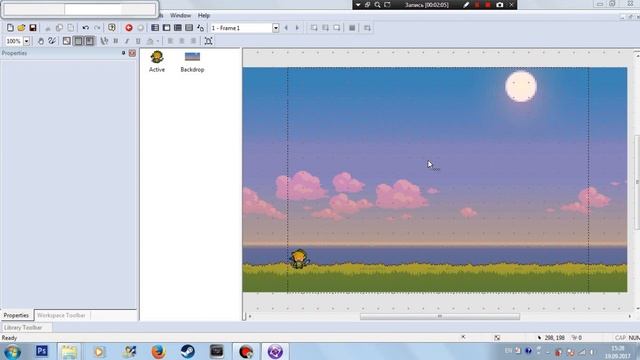Click the horizontal scrollbar thumb
The image size is (640, 360).
[440, 316]
